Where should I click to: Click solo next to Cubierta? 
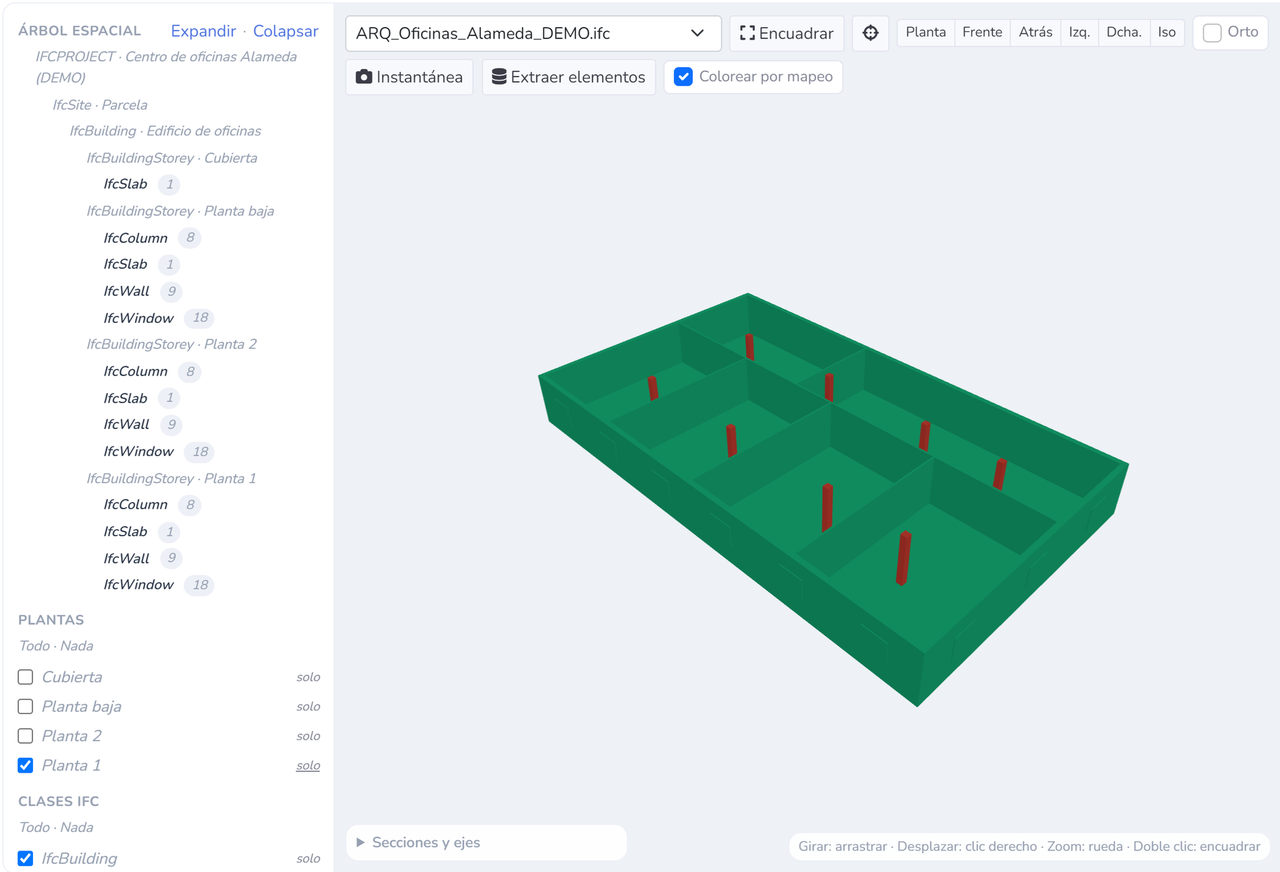(x=308, y=677)
